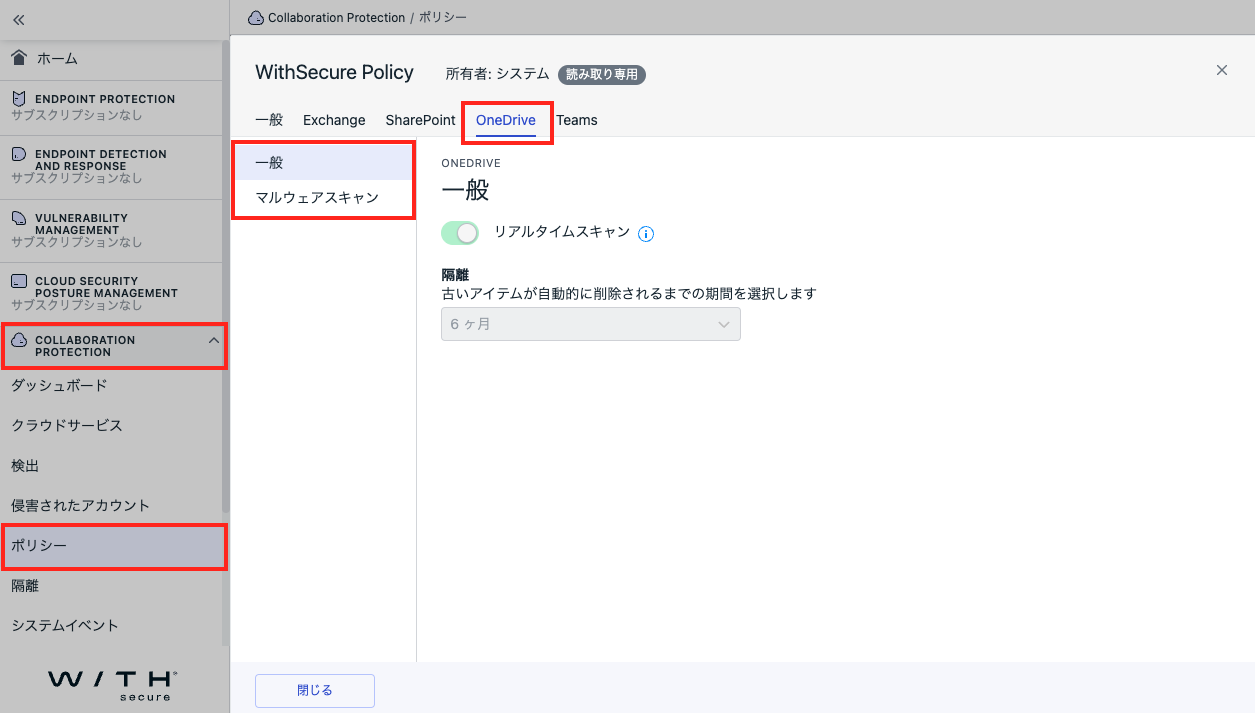Toggle the リアルタイムスキャン switch
This screenshot has height=713, width=1255.
coord(460,233)
